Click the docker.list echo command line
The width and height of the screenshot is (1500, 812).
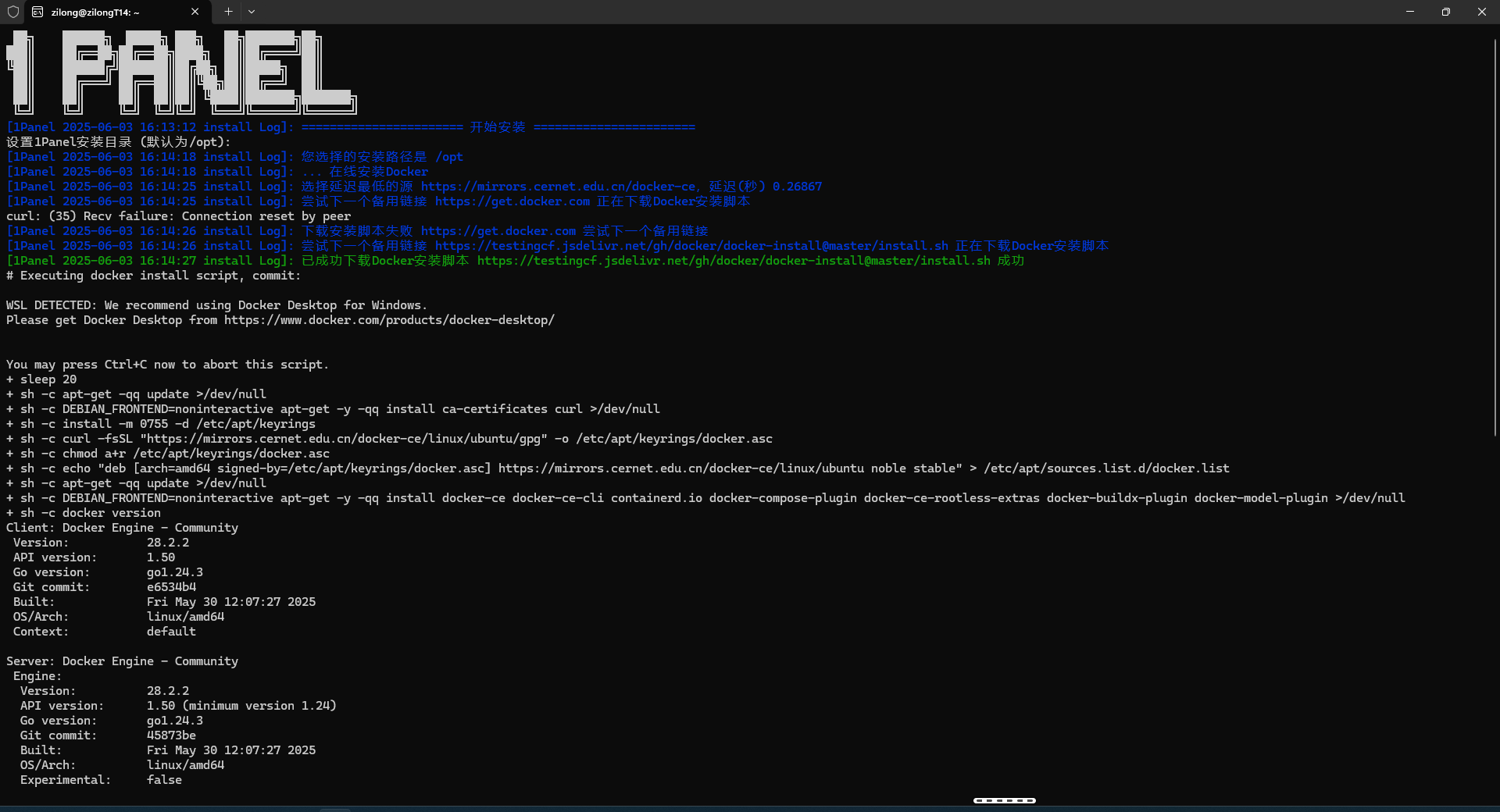[618, 468]
